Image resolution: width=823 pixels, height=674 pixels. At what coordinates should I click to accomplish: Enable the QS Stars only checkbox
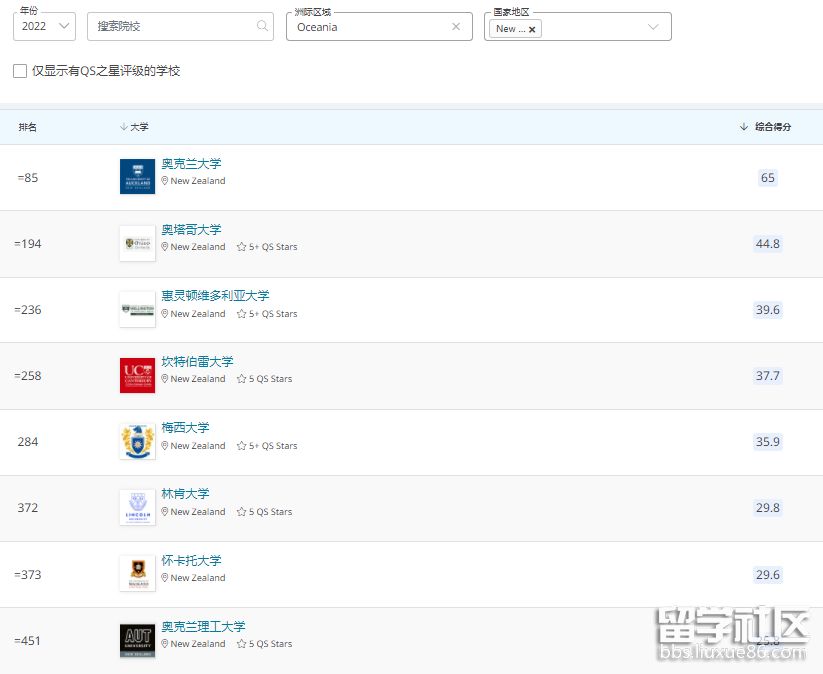coord(20,71)
